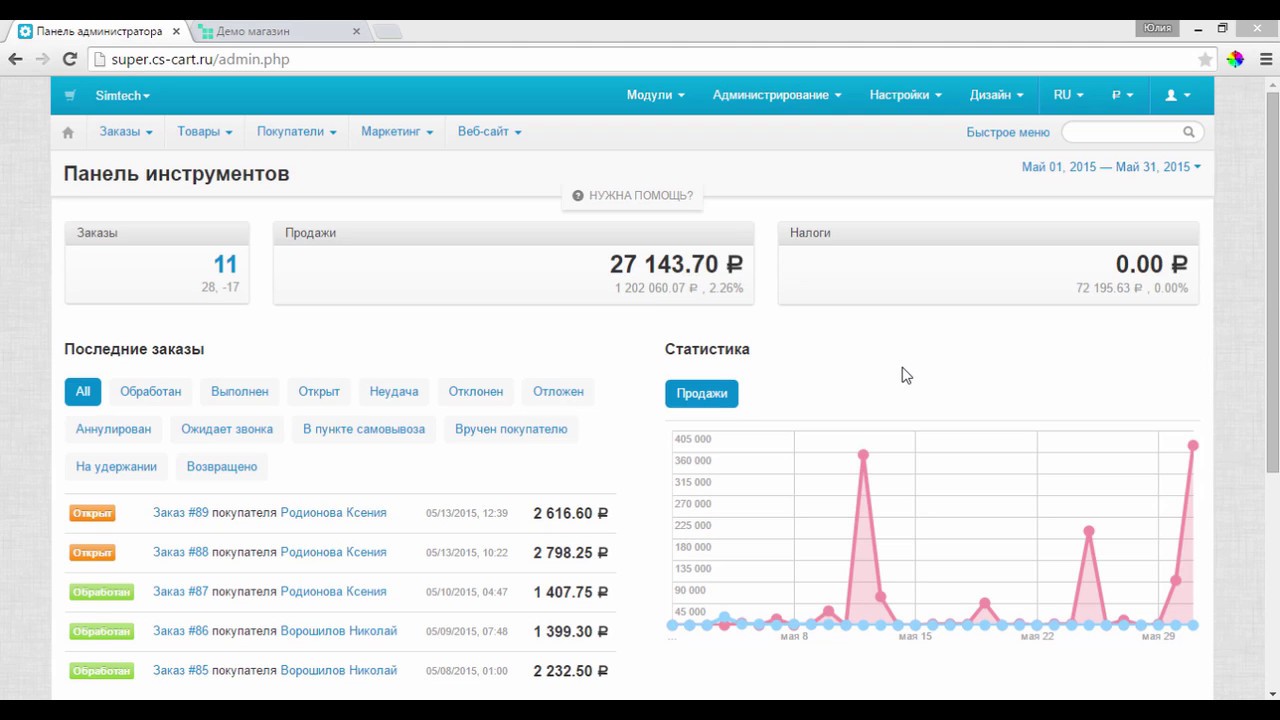Open the Chrome hamburger menu

click(1266, 59)
